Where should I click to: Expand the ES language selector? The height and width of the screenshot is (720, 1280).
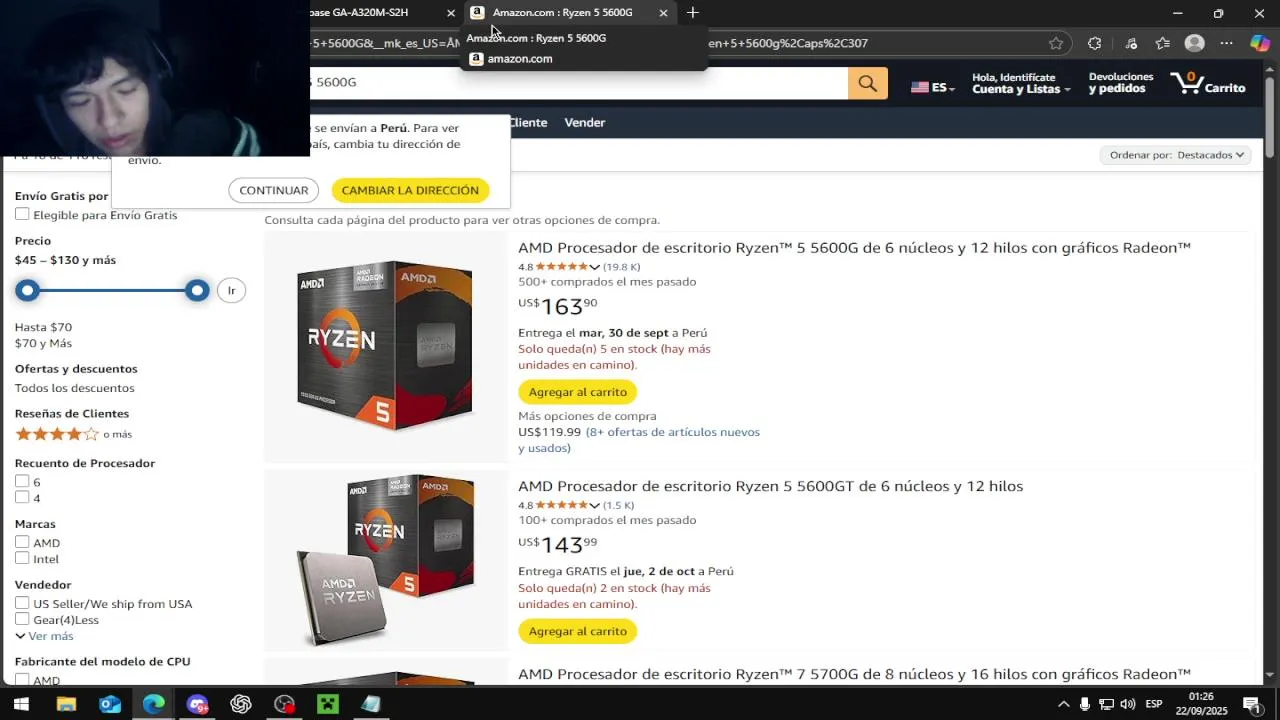point(932,87)
